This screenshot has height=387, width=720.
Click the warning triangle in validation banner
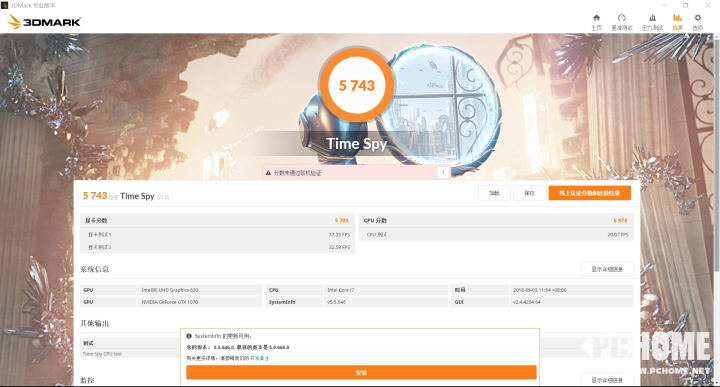(x=268, y=173)
